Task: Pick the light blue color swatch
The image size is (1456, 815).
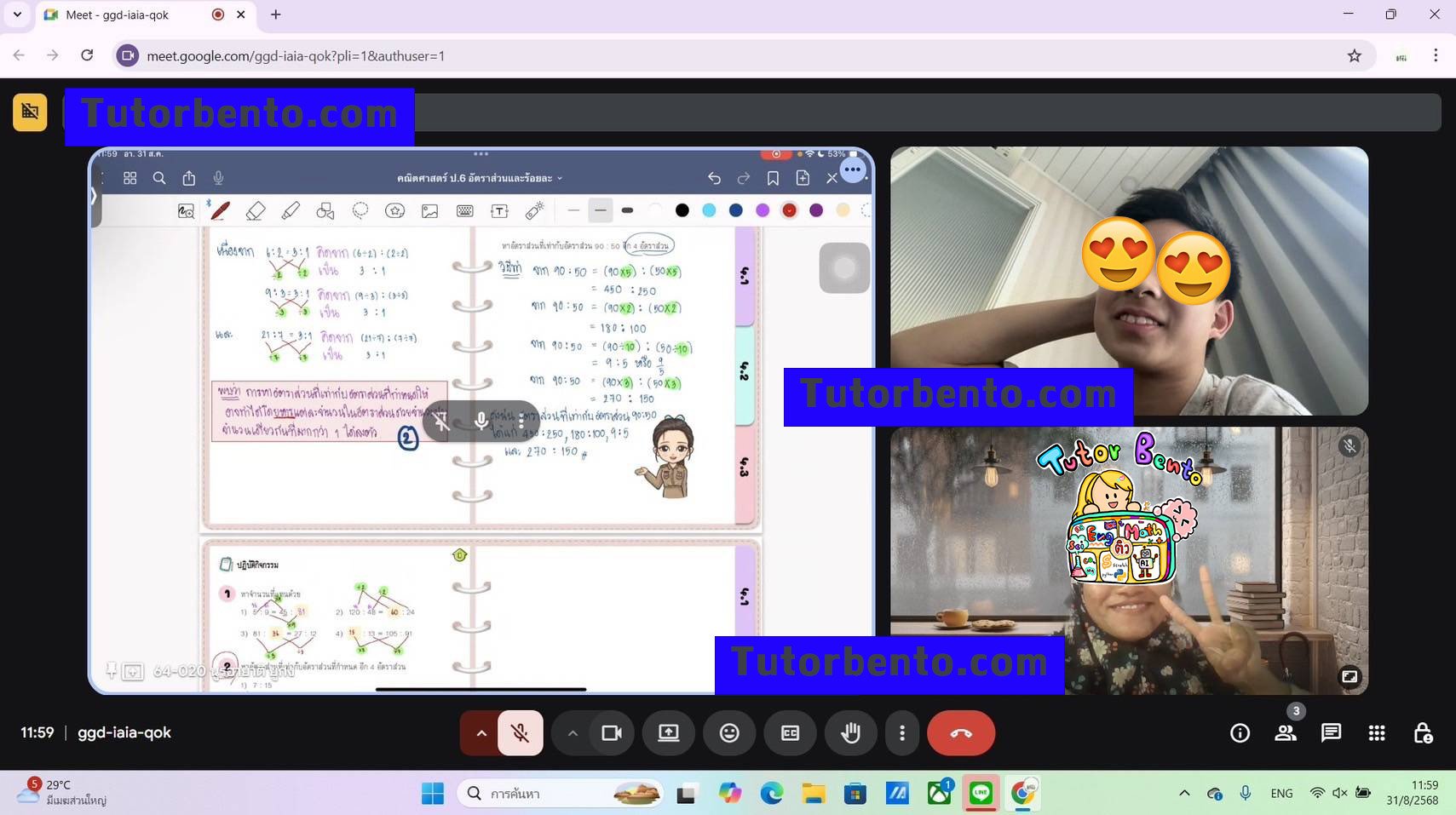Action: click(x=709, y=210)
